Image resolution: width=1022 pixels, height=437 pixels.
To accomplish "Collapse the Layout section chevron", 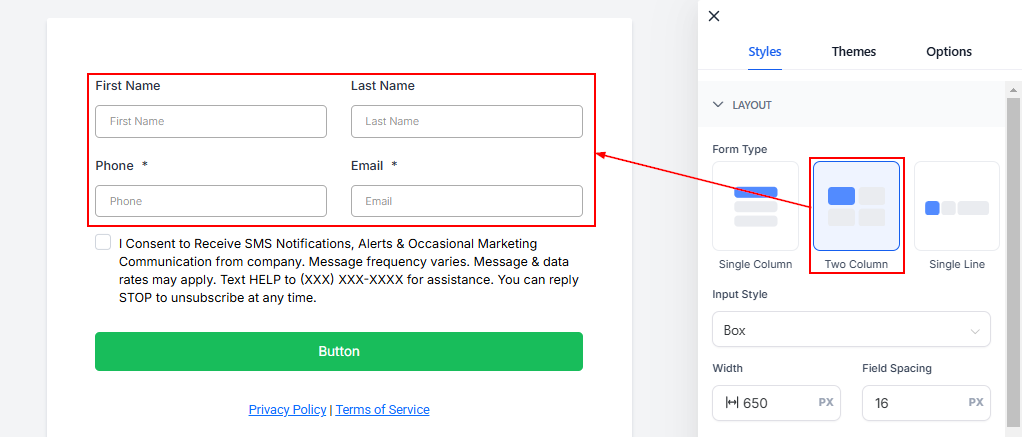I will pos(717,104).
